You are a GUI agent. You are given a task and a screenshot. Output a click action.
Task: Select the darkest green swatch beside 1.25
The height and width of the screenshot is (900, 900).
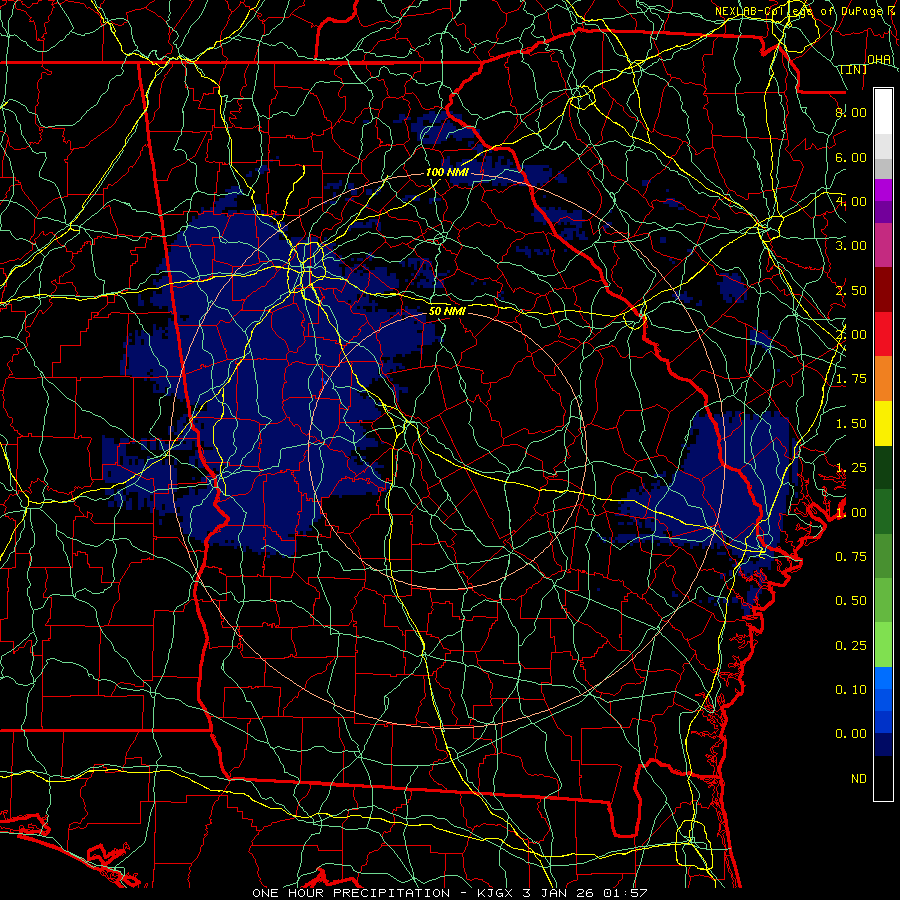coord(883,467)
